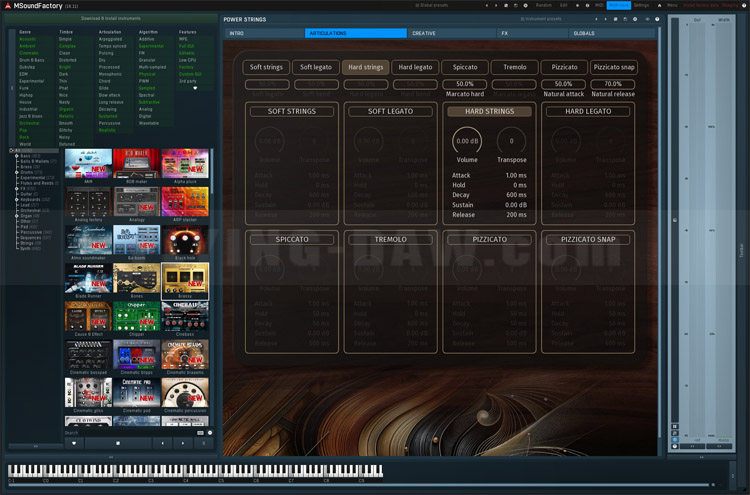Toggle the Sustained articulation tag filter
The height and width of the screenshot is (495, 750).
pos(108,116)
